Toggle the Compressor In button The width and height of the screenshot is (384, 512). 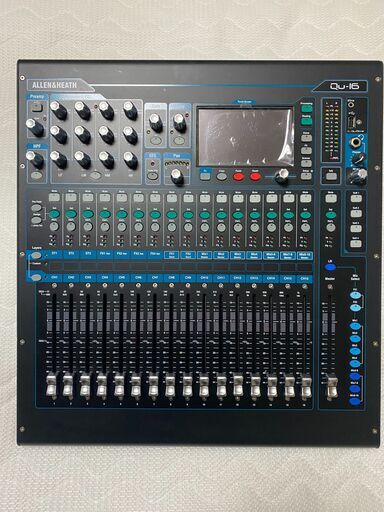[179, 140]
